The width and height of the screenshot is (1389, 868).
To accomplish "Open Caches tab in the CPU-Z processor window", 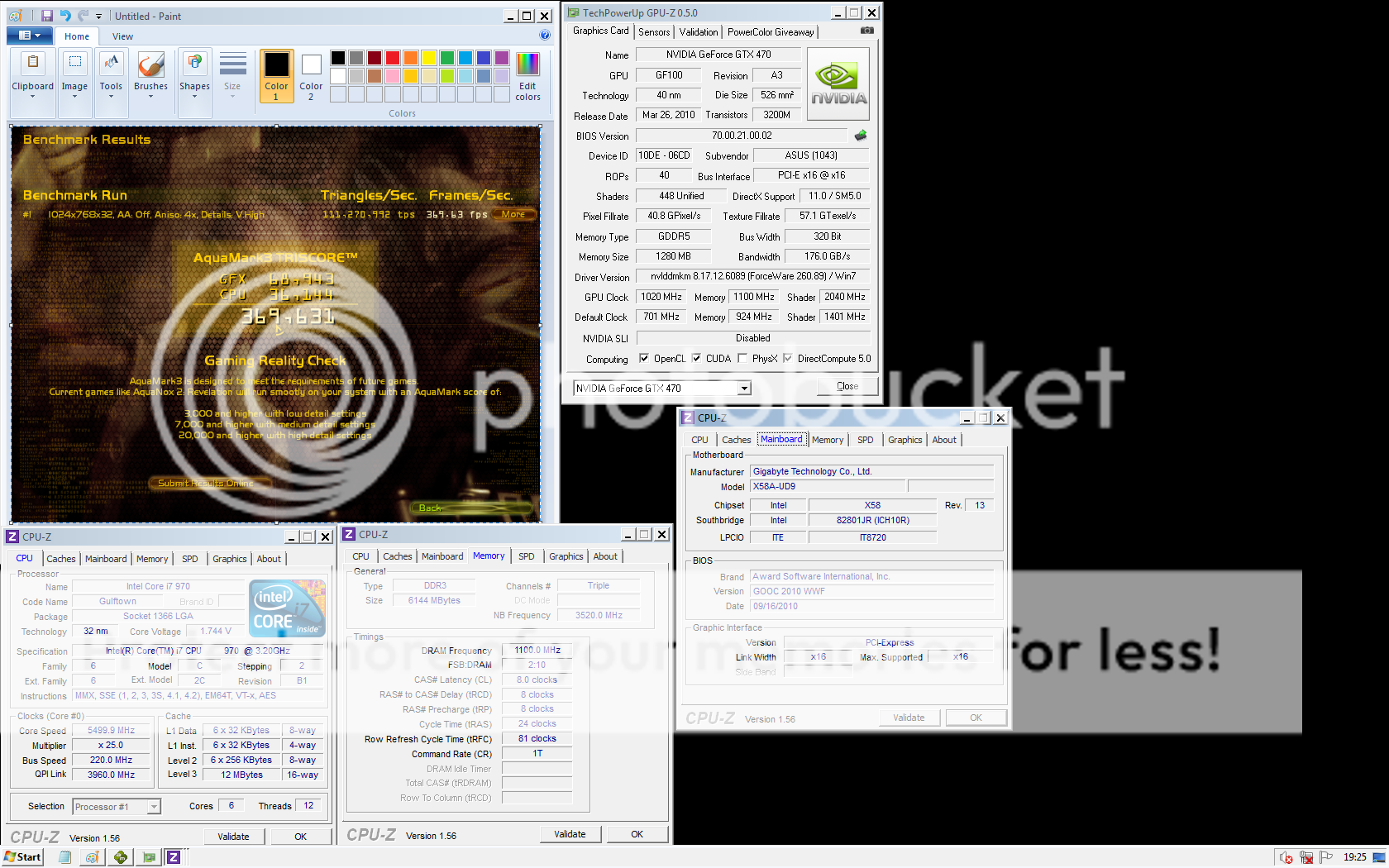I will click(61, 559).
